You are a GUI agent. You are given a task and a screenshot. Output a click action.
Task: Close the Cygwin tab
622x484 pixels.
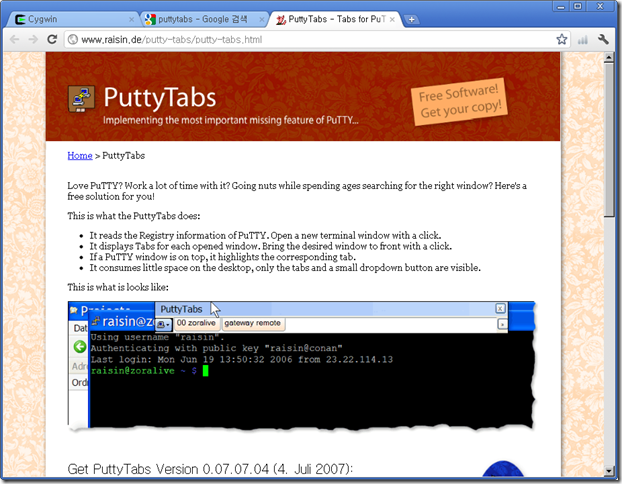click(x=132, y=19)
